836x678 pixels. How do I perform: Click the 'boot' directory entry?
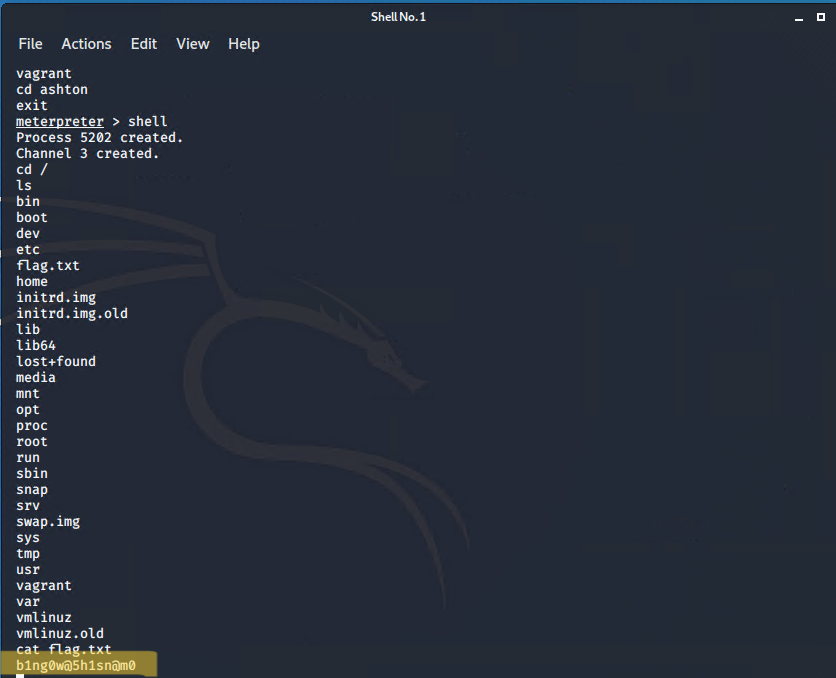point(32,217)
